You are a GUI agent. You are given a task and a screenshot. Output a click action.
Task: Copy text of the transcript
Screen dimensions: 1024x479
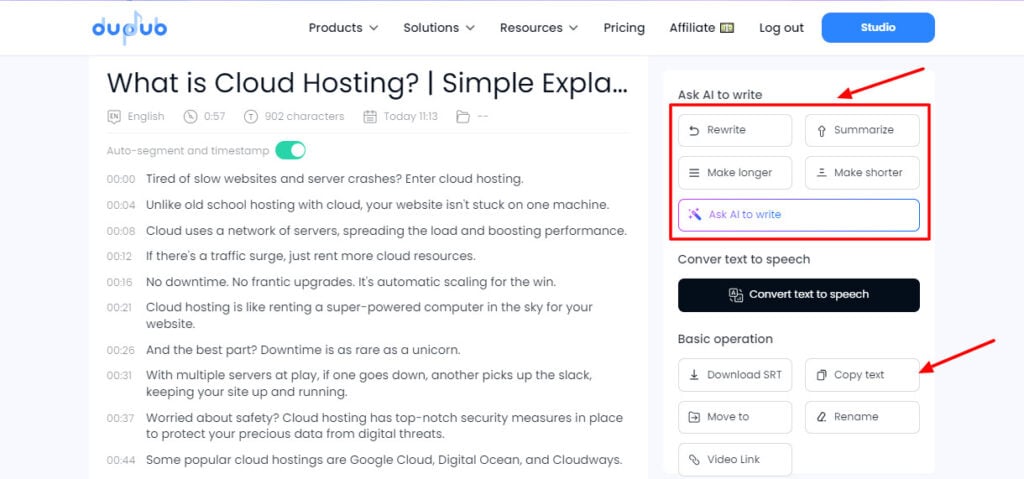pyautogui.click(x=861, y=375)
